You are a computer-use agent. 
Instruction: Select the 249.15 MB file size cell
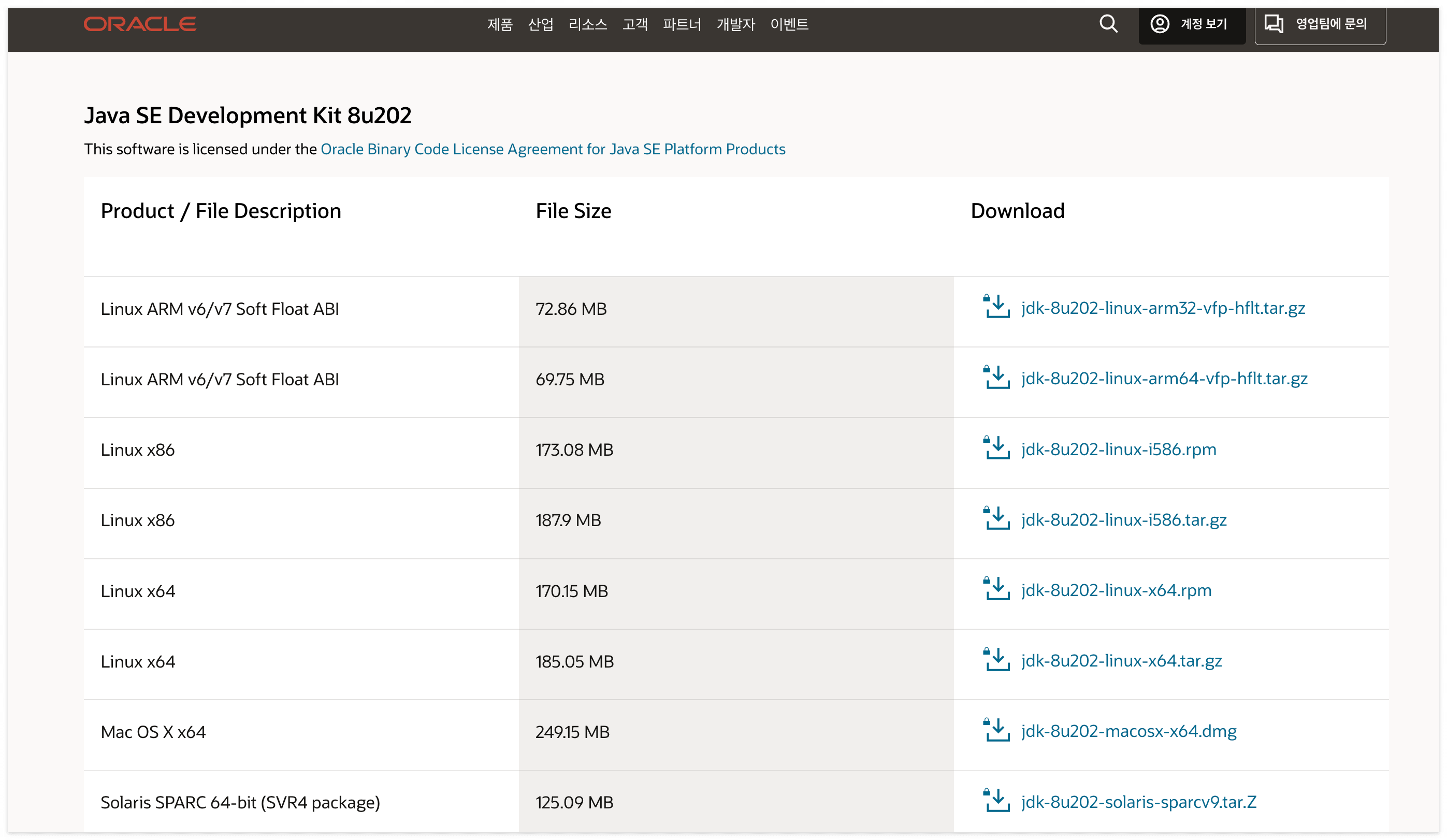click(736, 735)
